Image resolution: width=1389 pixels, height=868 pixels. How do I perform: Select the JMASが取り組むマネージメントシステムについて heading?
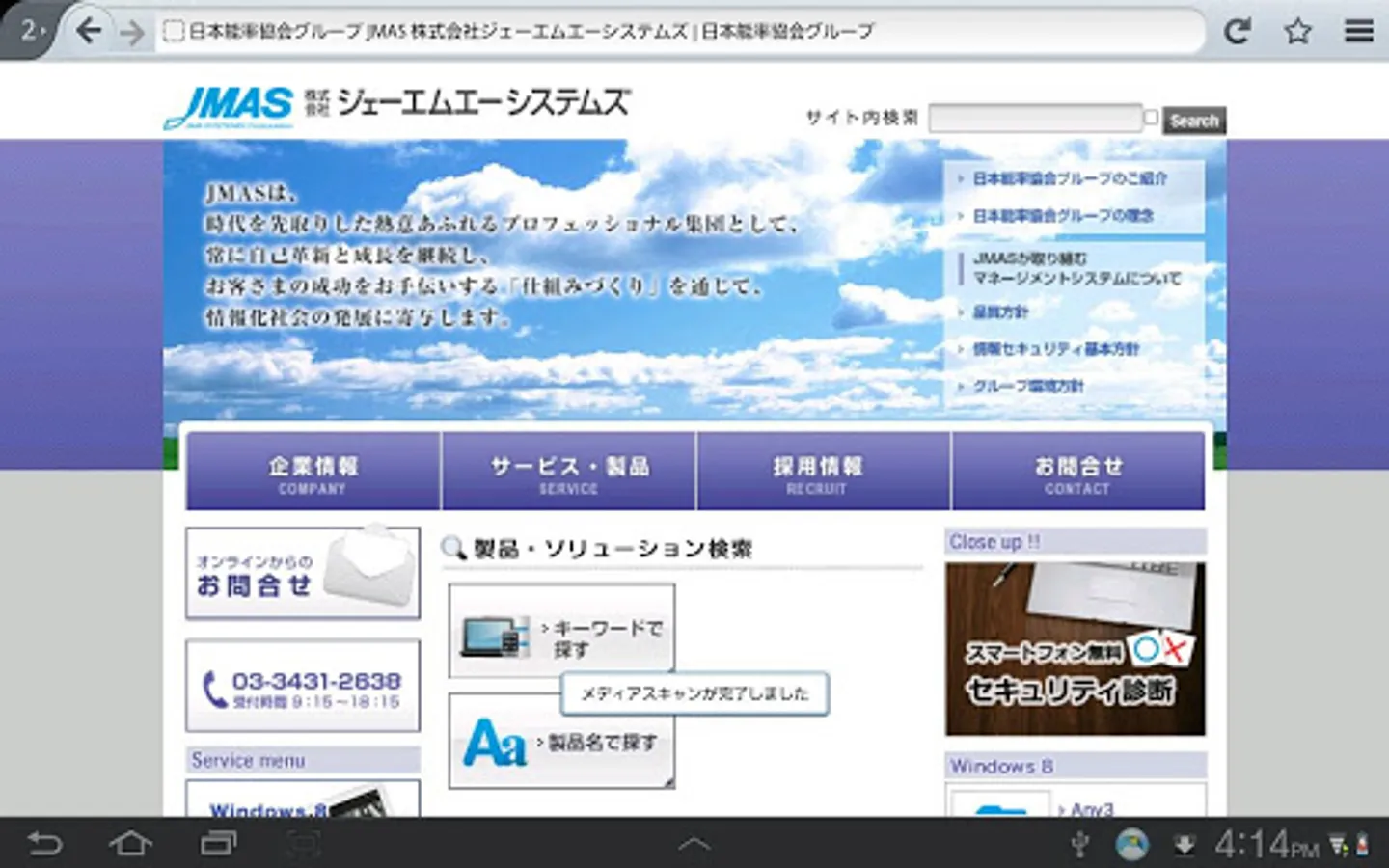(x=1076, y=268)
